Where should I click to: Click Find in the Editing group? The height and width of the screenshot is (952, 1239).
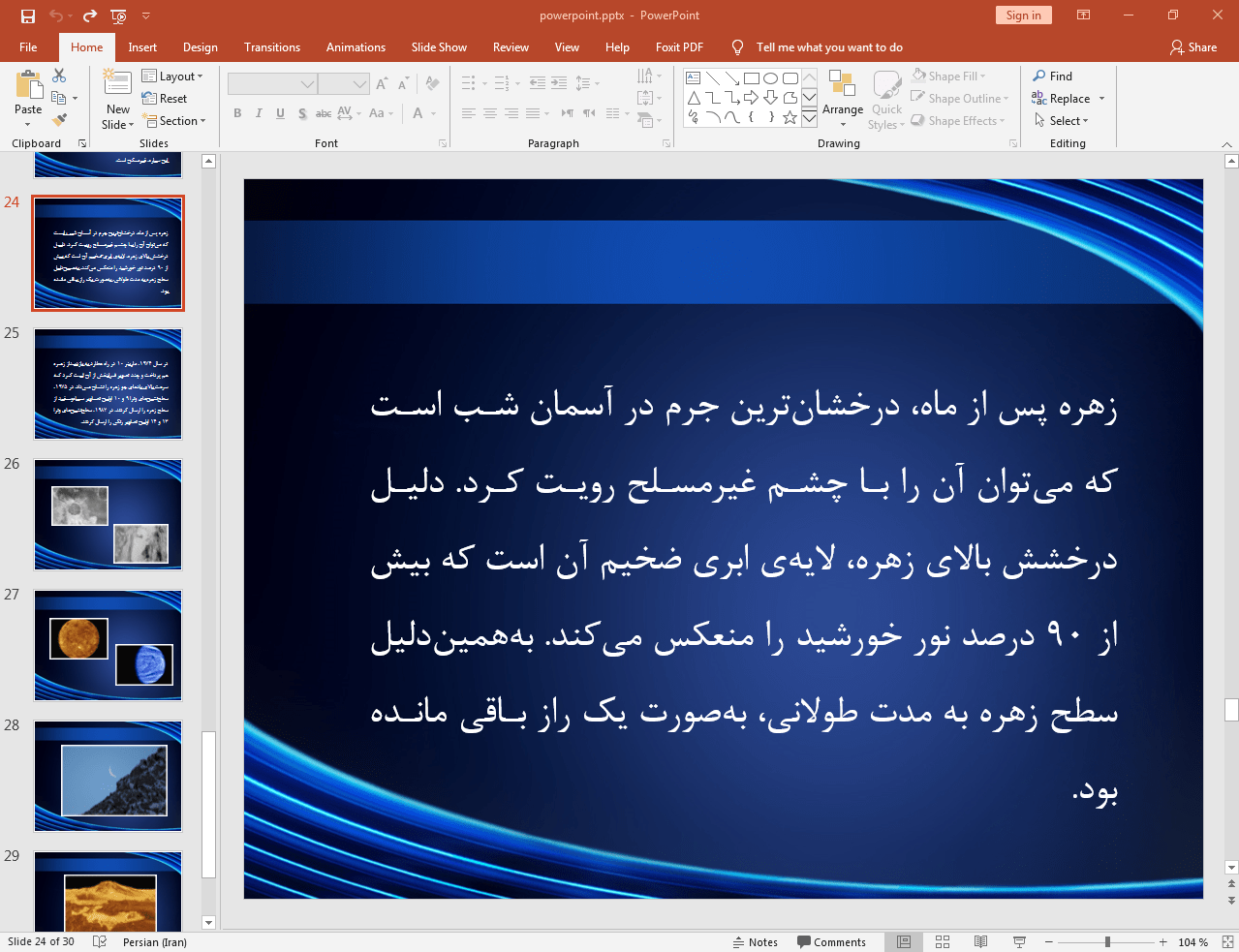1053,77
